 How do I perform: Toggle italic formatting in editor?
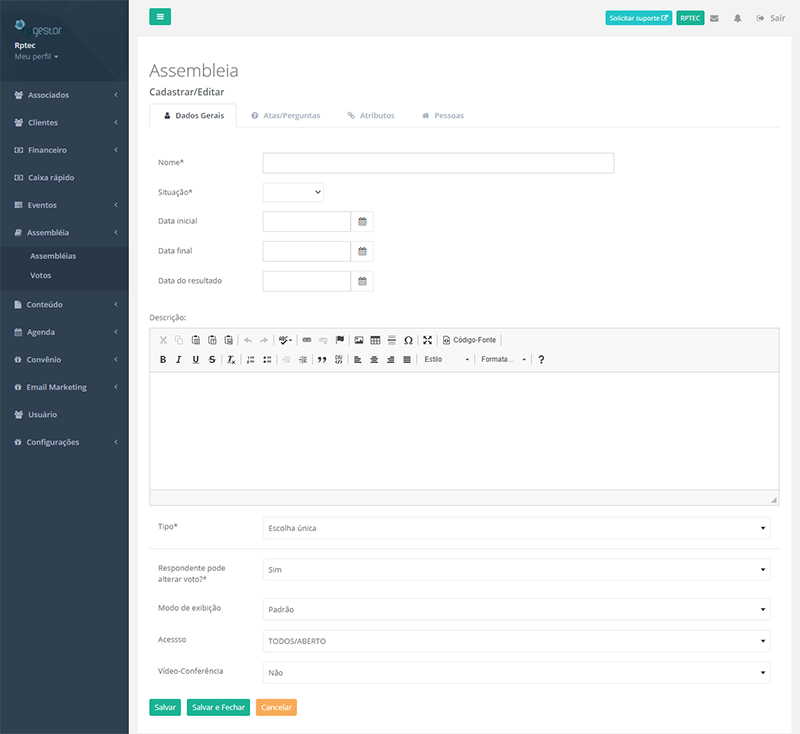[x=179, y=359]
